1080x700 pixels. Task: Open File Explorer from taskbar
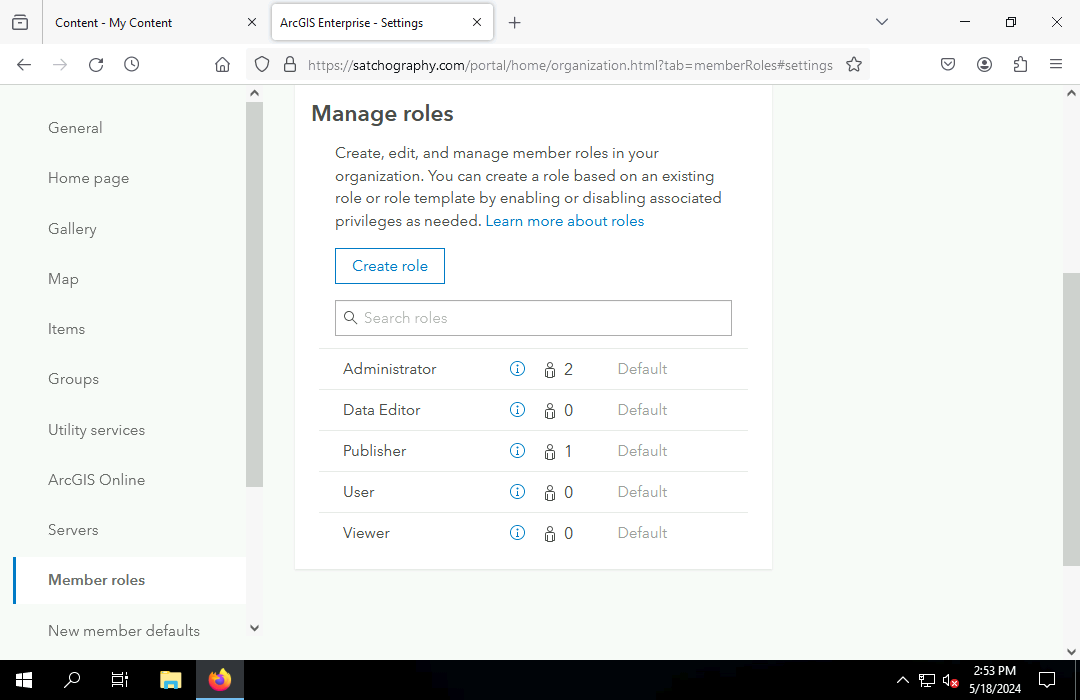(x=170, y=680)
